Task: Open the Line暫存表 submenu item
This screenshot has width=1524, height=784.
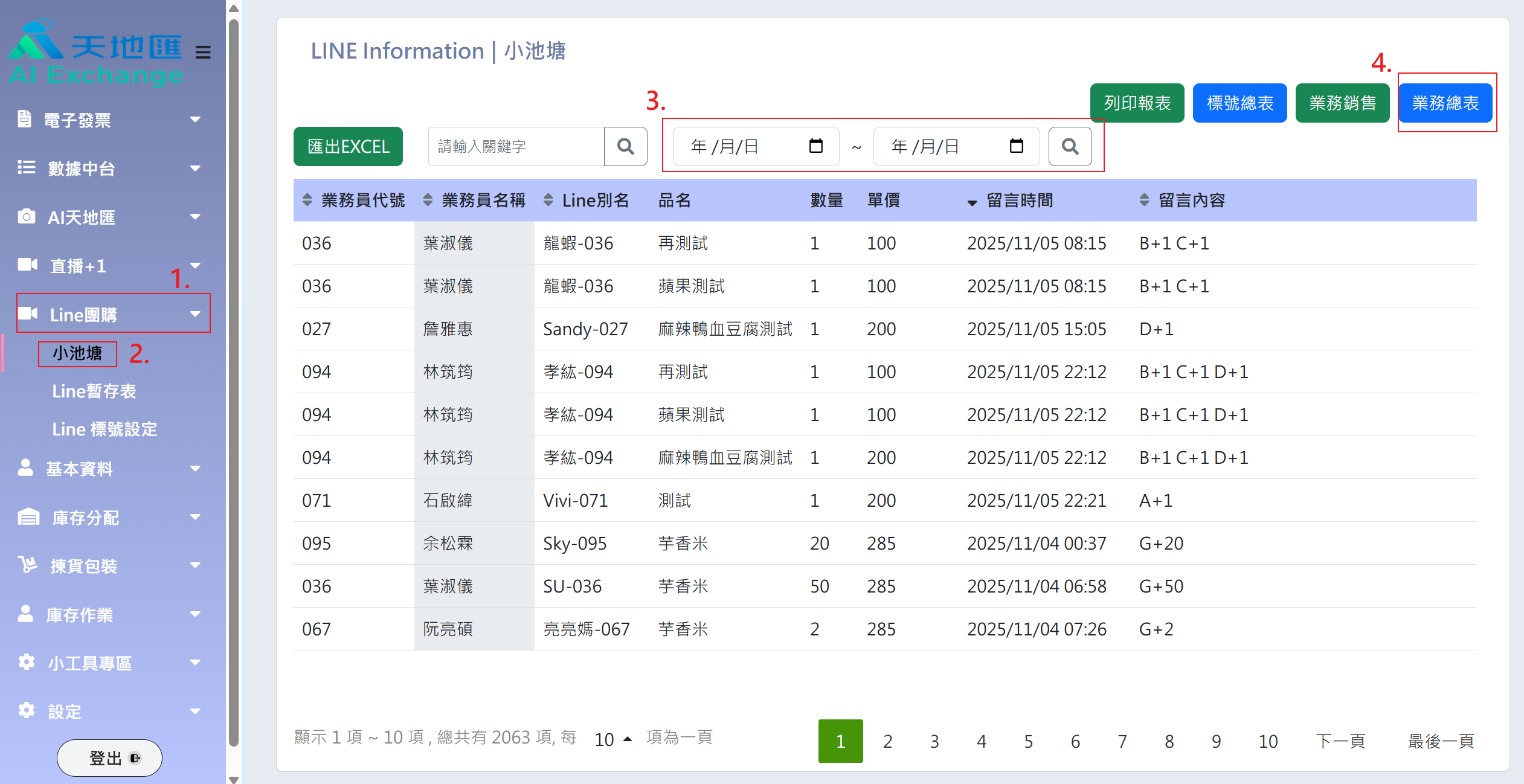Action: coord(94,391)
